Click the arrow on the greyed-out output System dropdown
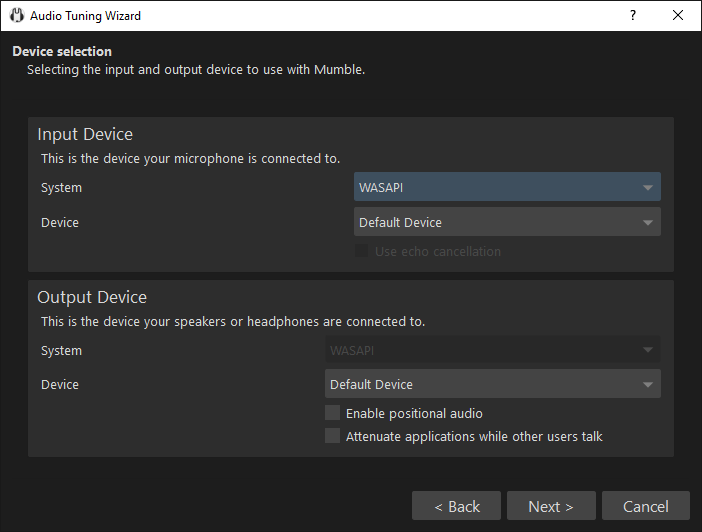The image size is (702, 532). tap(648, 351)
